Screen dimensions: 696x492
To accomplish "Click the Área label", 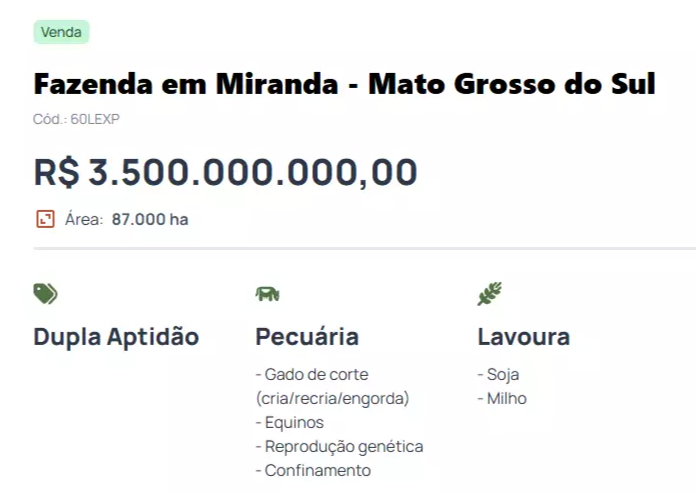I will coord(84,219).
